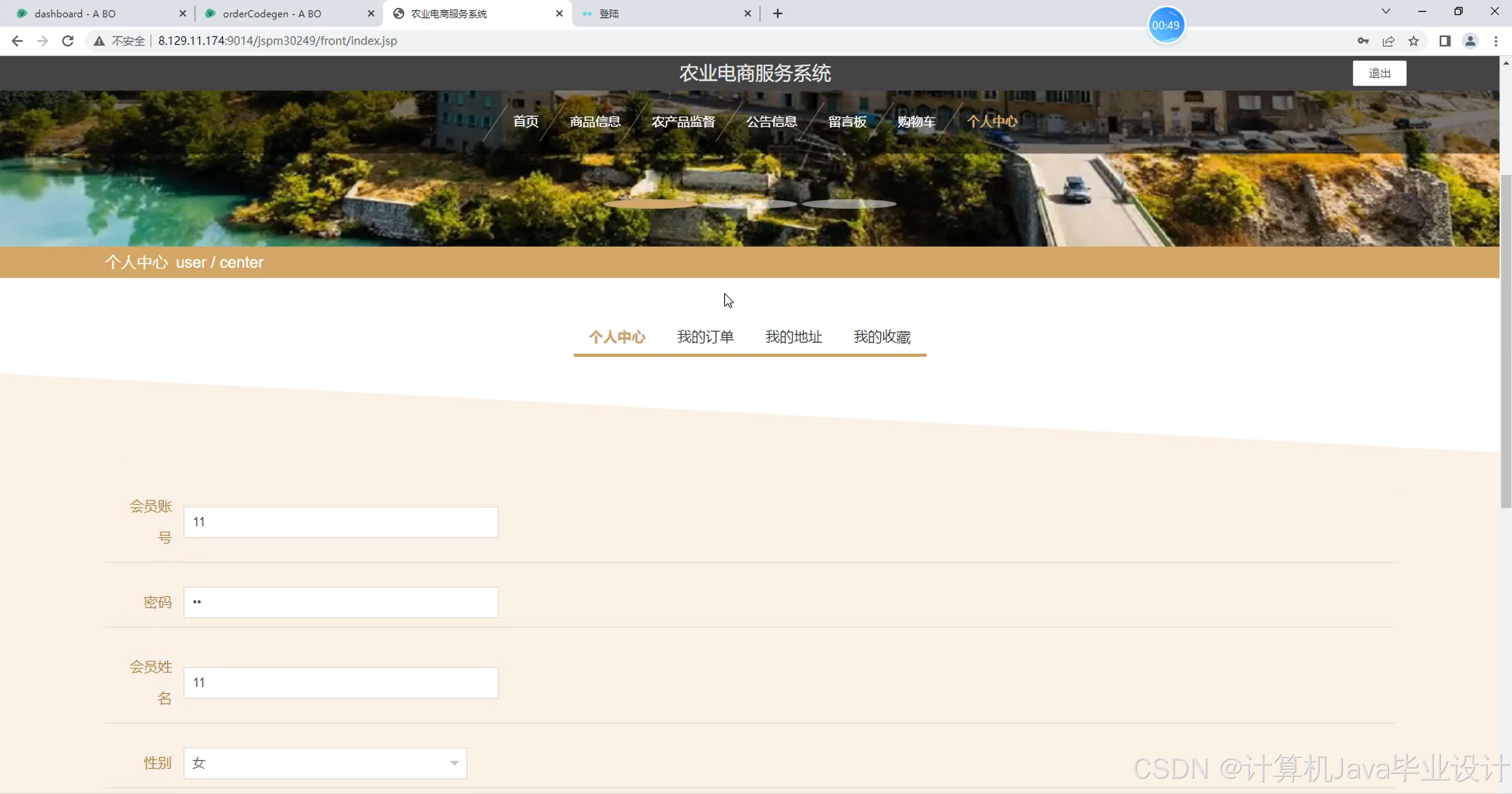1512x794 pixels.
Task: Click the 退出 logout button
Action: coord(1379,73)
